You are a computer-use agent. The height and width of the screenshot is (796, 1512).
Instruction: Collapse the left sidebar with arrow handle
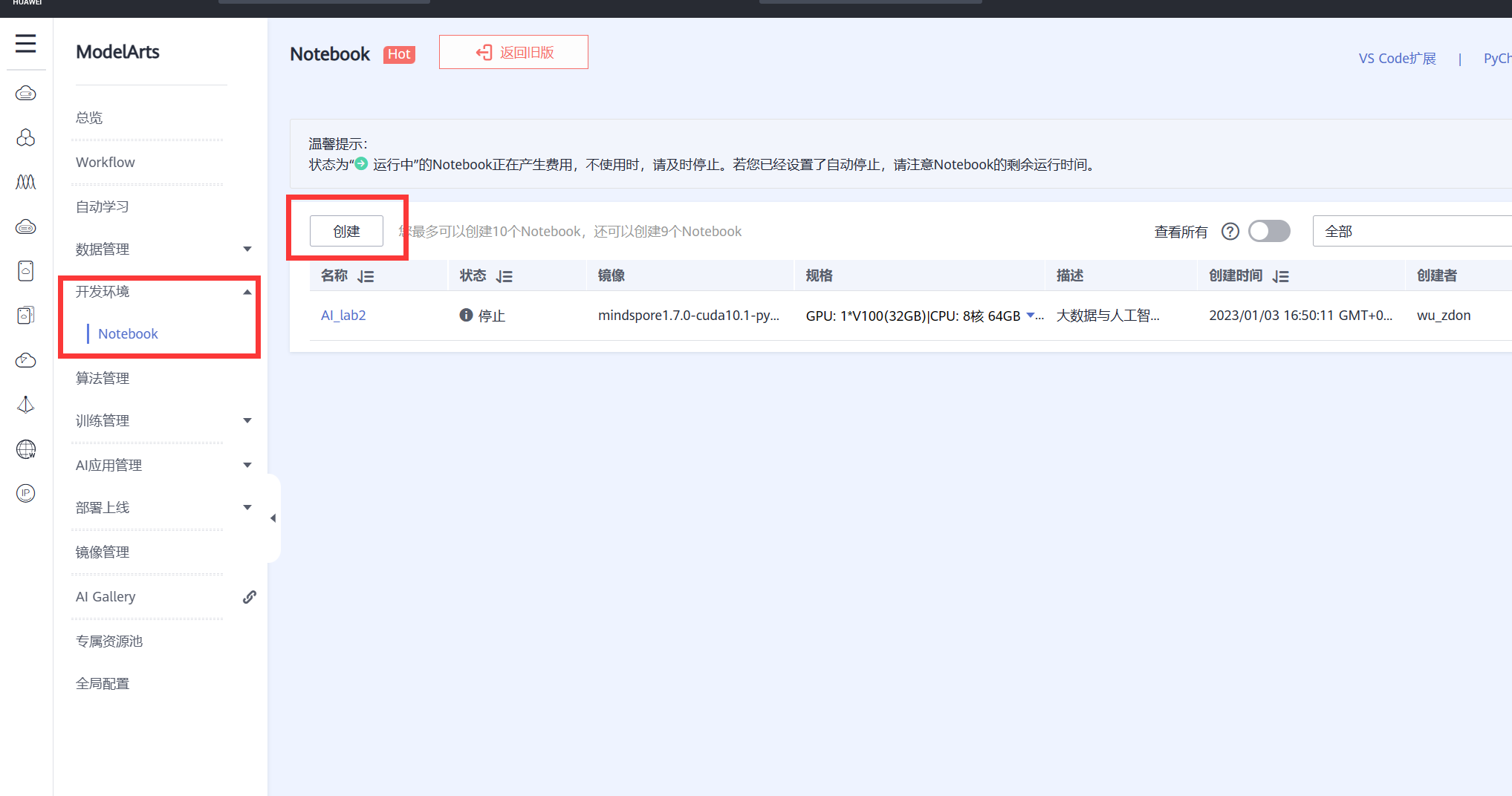273,518
